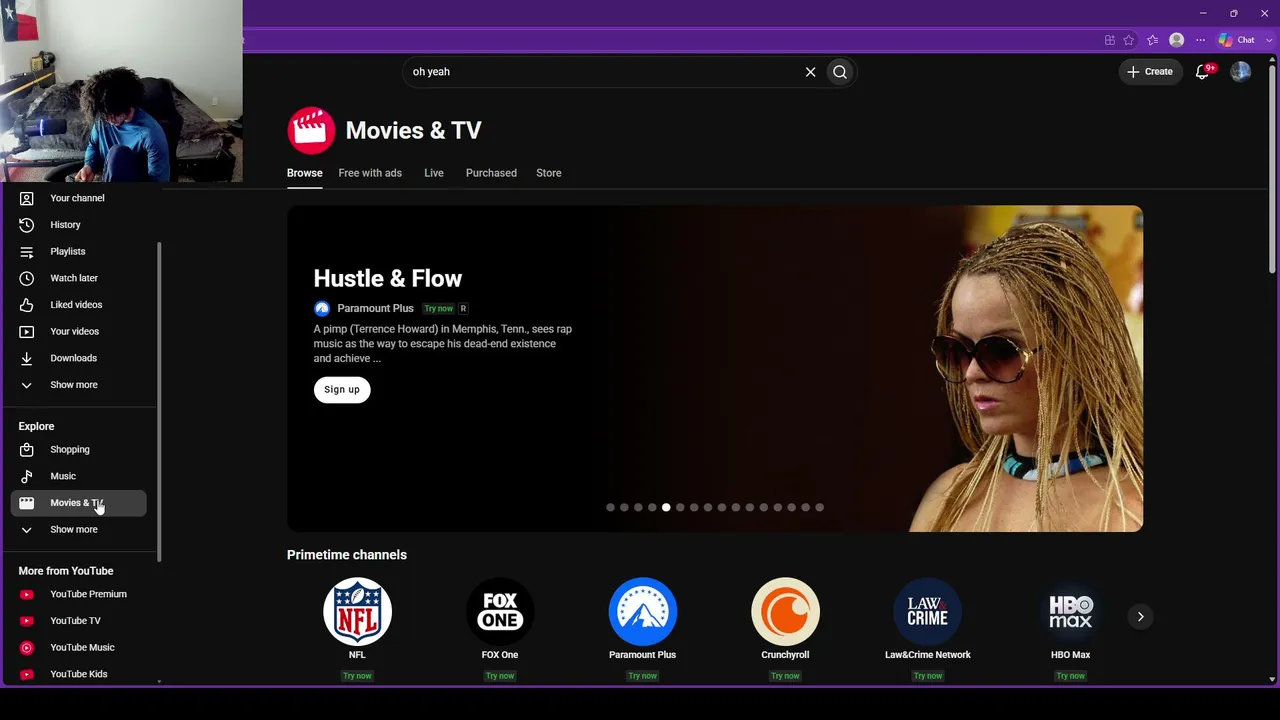Switch to the Browse tab

pos(305,173)
